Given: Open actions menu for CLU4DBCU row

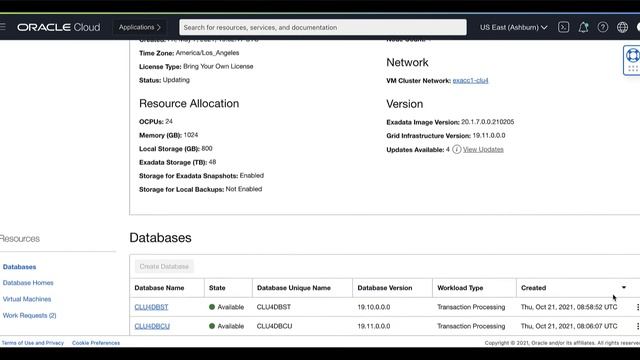Looking at the screenshot, I should coord(637,326).
